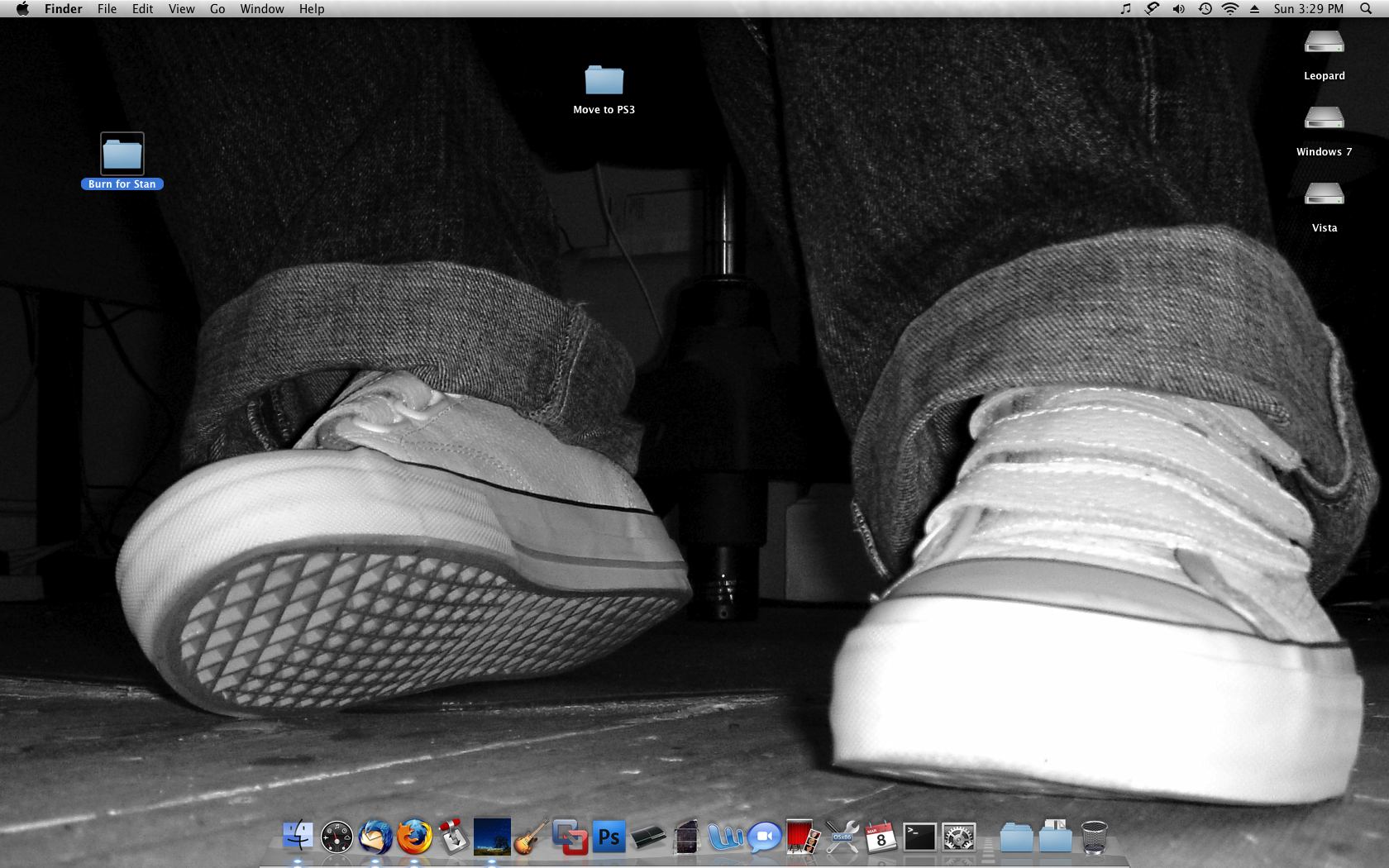Image resolution: width=1389 pixels, height=868 pixels.
Task: Open the Apple menu
Action: coord(22,9)
